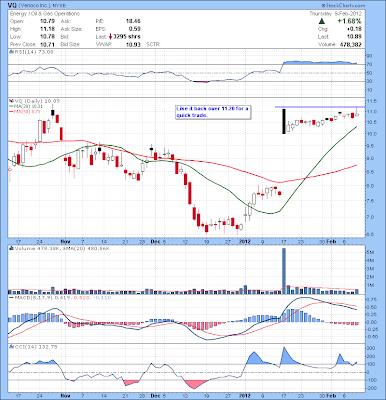The height and width of the screenshot is (400, 386).
Task: Click the Volume panel bar-chart icon
Action: pos(10,248)
